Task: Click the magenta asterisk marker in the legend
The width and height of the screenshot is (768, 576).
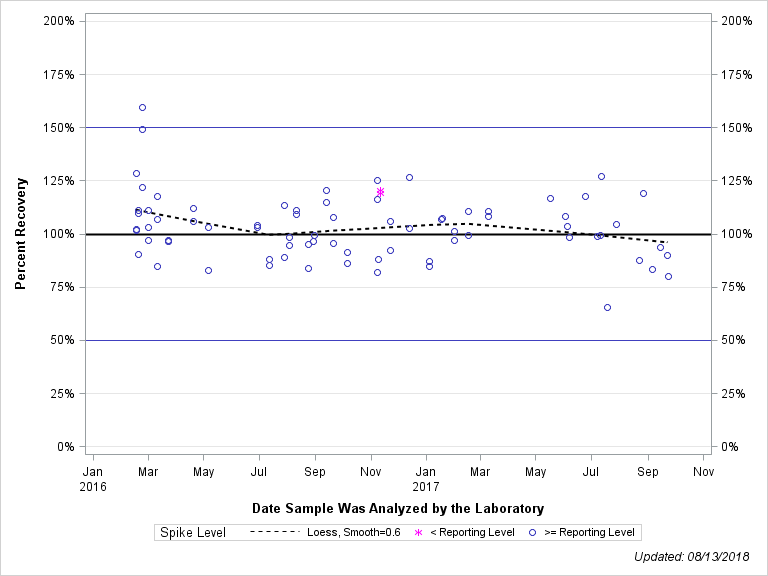Action: (x=418, y=532)
